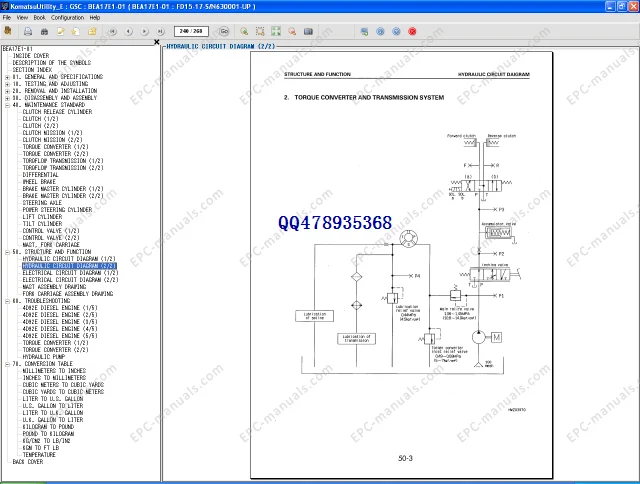Go to previous page arrow
The width and height of the screenshot is (640, 484).
coord(129,31)
